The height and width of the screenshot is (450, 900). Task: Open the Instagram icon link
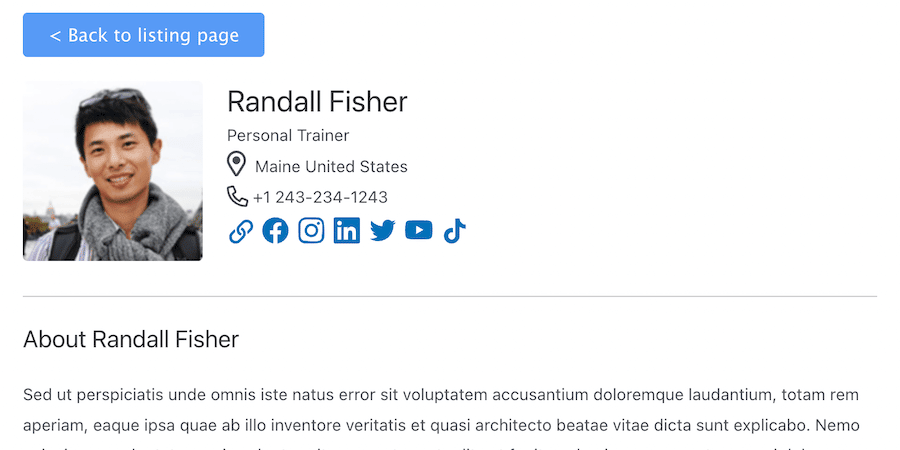pos(311,231)
